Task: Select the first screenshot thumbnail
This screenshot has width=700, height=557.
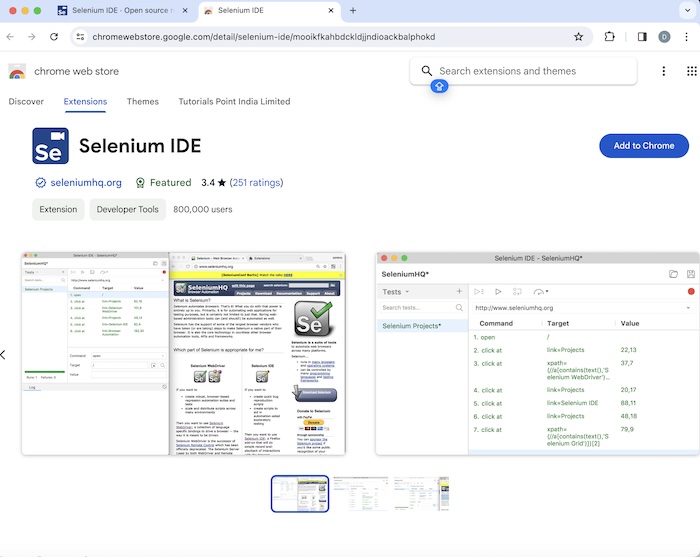Action: pos(300,494)
